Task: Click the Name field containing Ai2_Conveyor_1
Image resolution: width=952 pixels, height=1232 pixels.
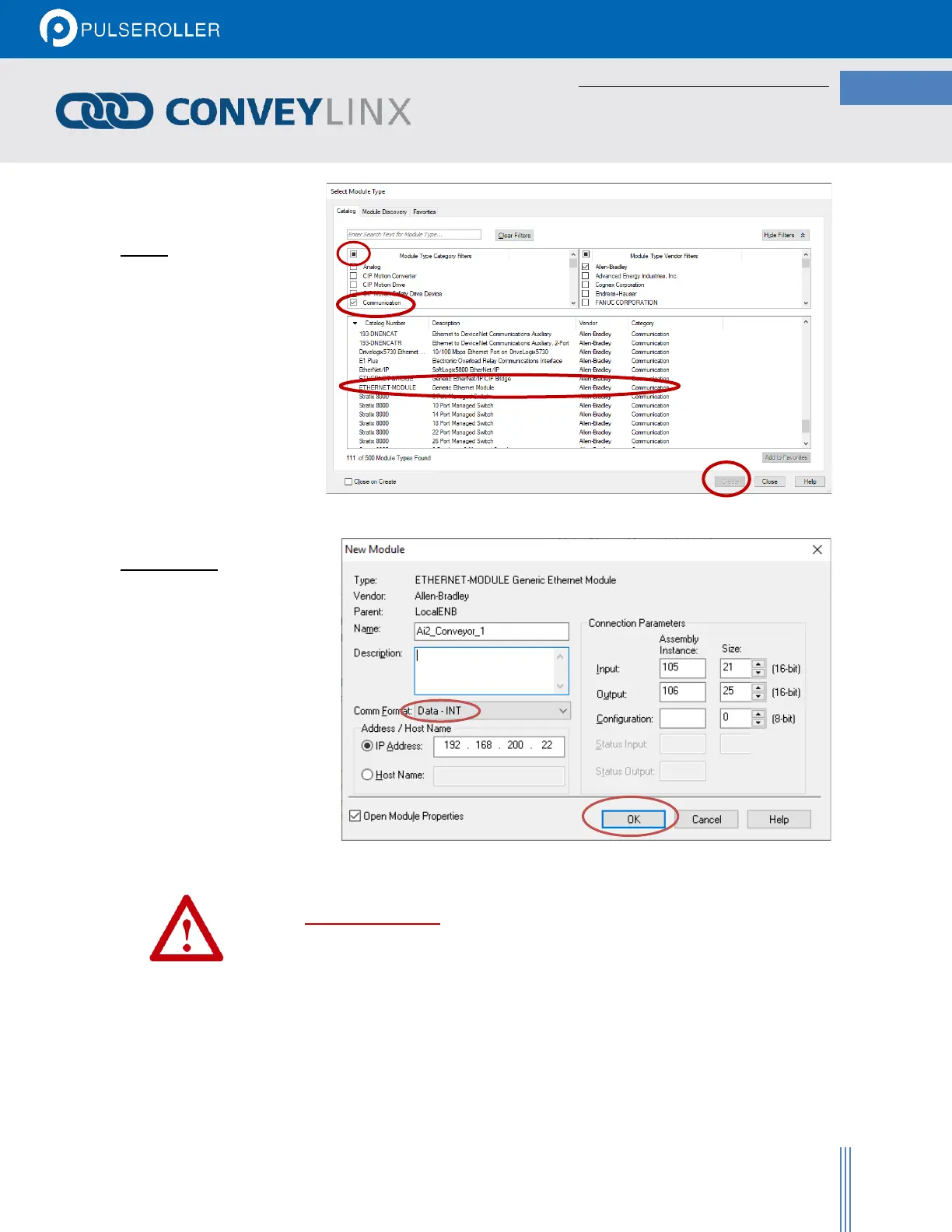Action: (x=492, y=631)
